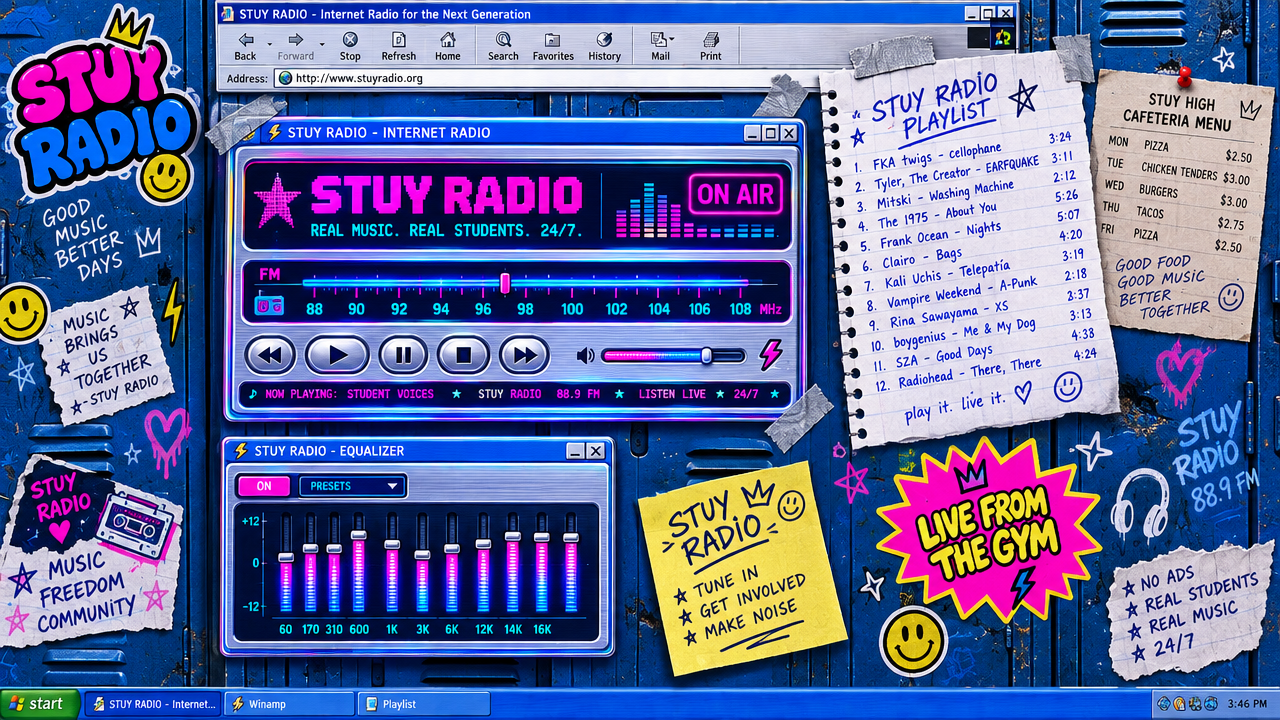1280x720 pixels.
Task: Minimize the Equalizer window
Action: pyautogui.click(x=576, y=451)
